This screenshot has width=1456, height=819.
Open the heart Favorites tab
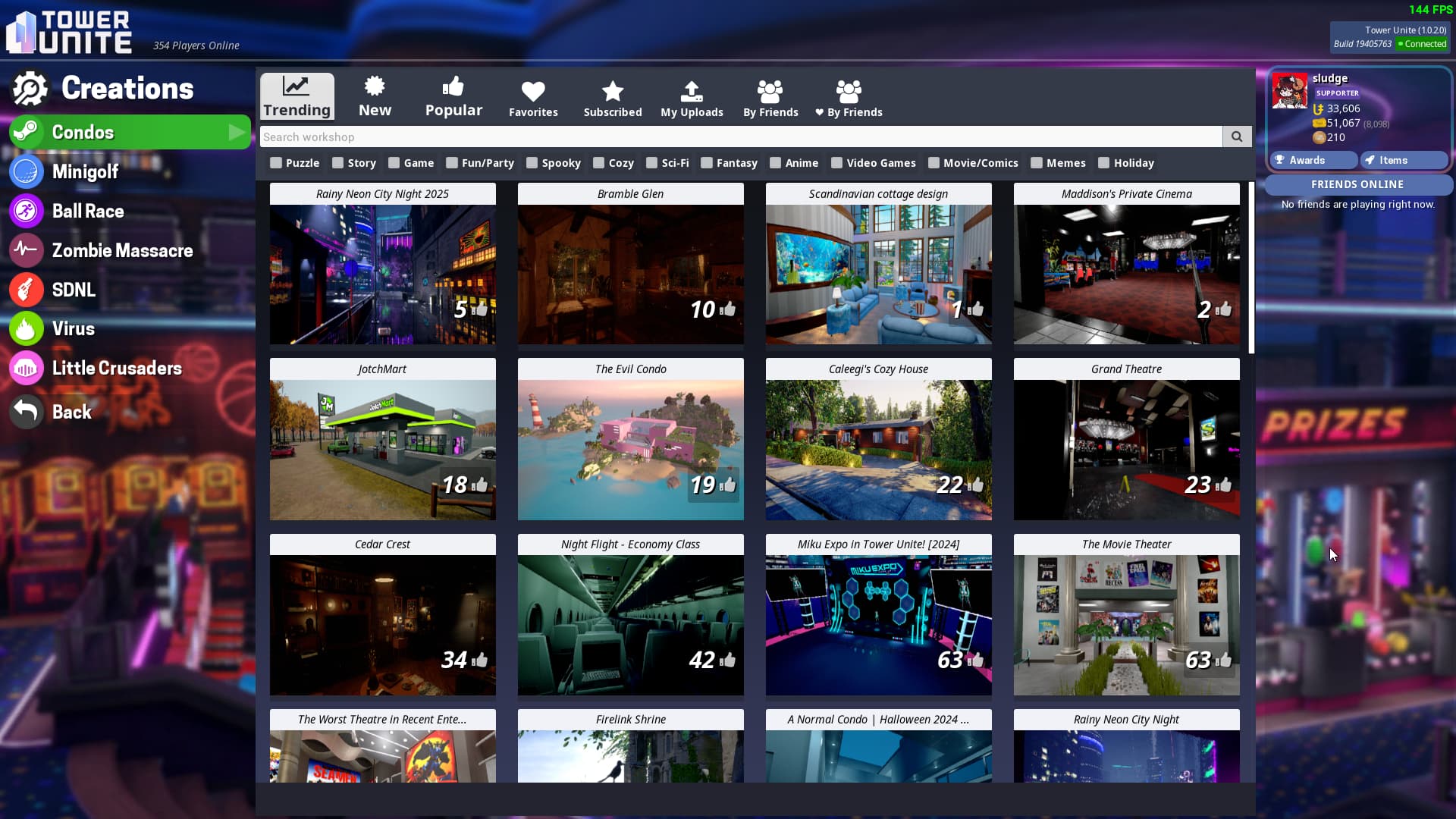533,99
